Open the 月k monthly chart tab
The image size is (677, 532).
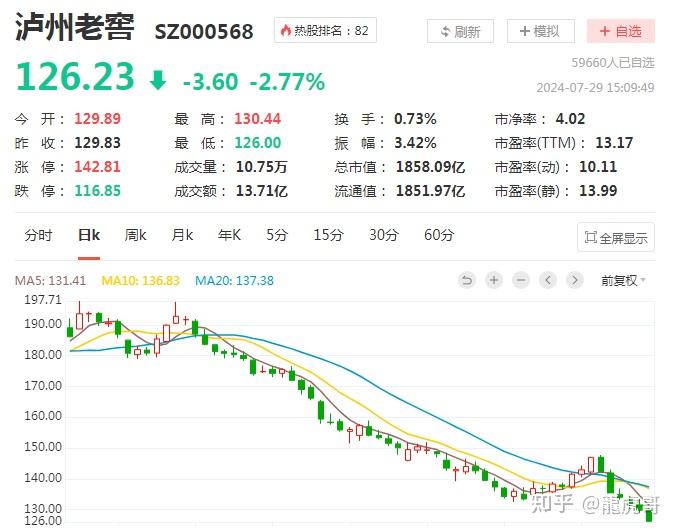pos(182,235)
